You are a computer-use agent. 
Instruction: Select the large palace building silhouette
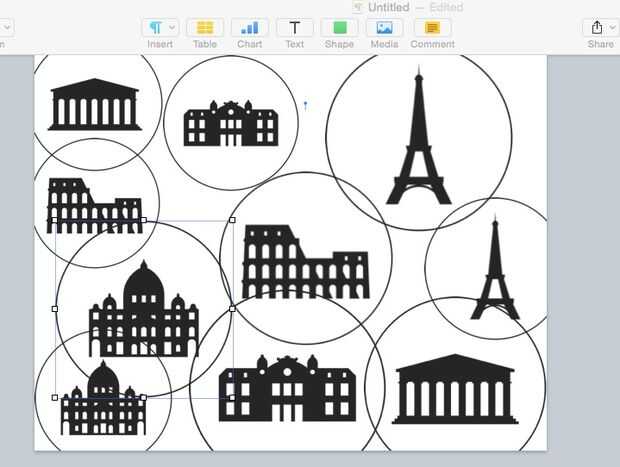pos(287,388)
